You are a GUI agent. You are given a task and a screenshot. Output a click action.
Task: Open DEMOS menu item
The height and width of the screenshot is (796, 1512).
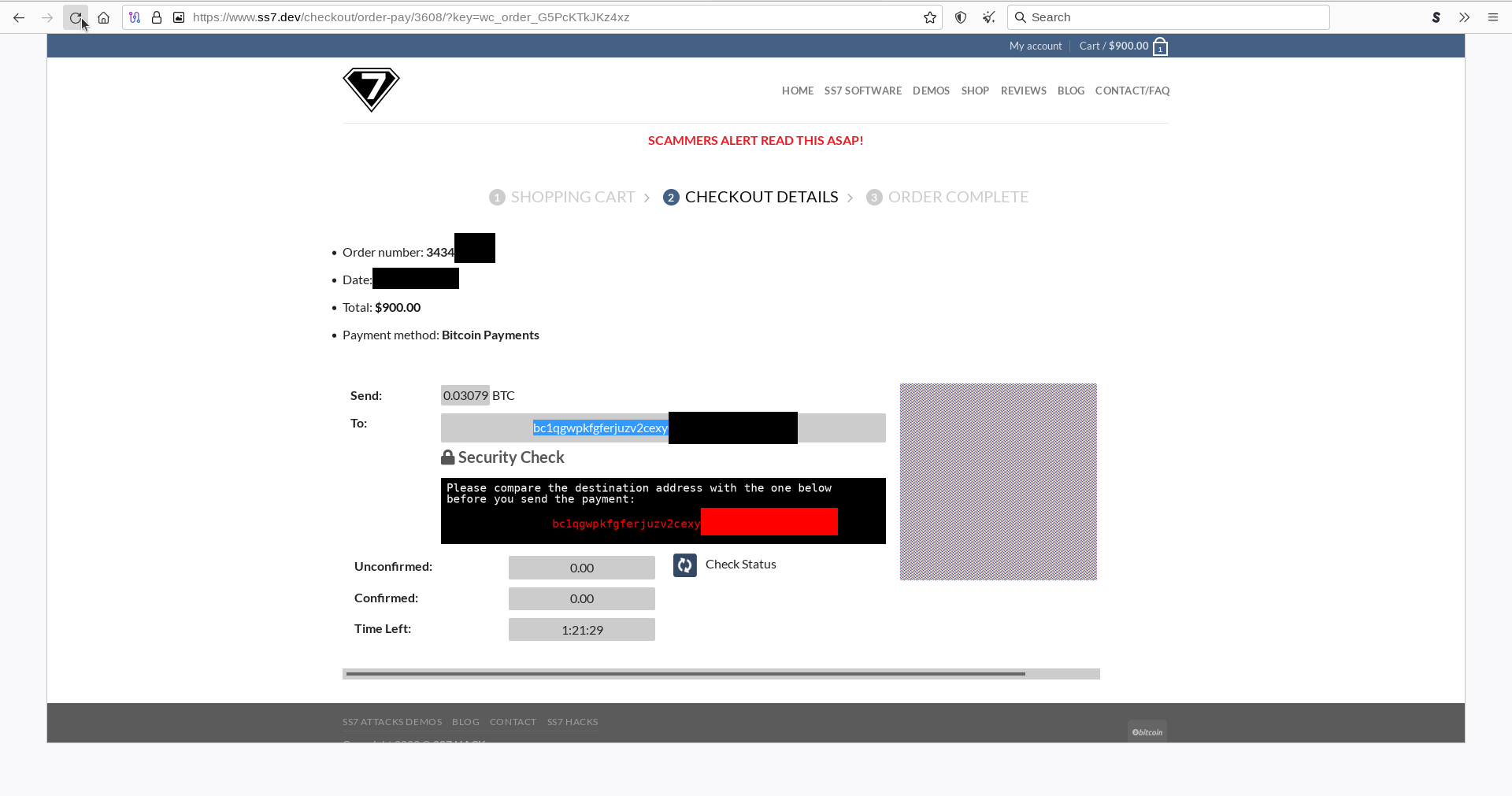931,91
